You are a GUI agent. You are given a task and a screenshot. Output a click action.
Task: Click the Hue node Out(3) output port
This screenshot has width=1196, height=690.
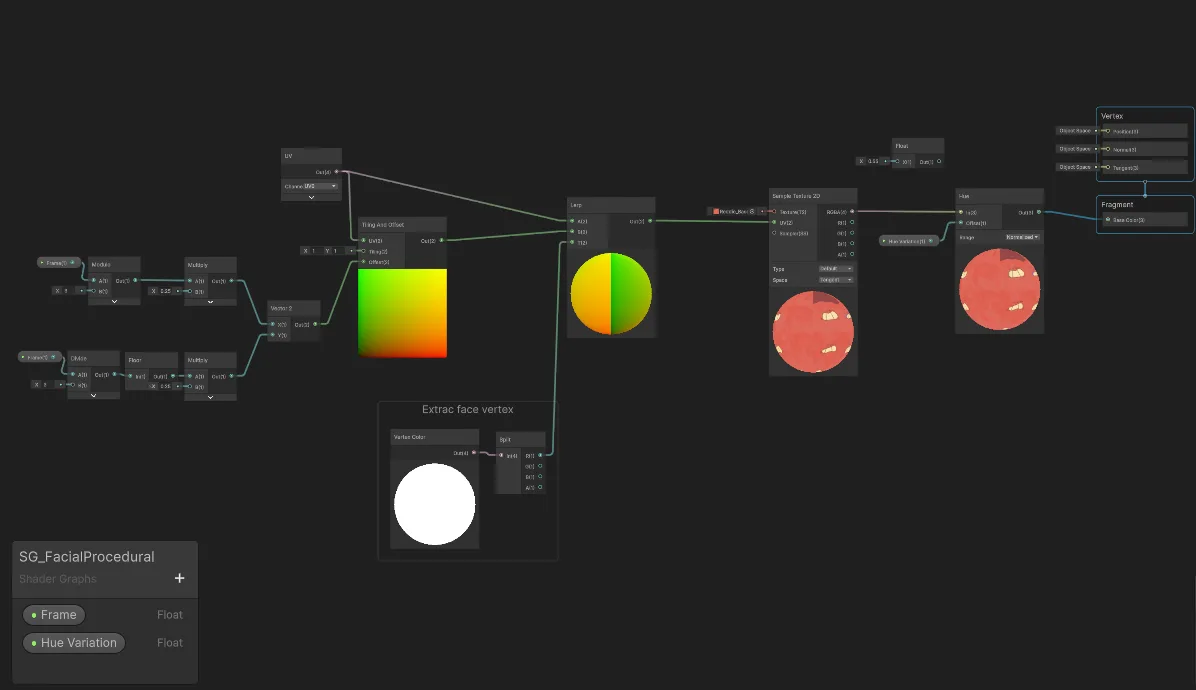coord(1039,212)
